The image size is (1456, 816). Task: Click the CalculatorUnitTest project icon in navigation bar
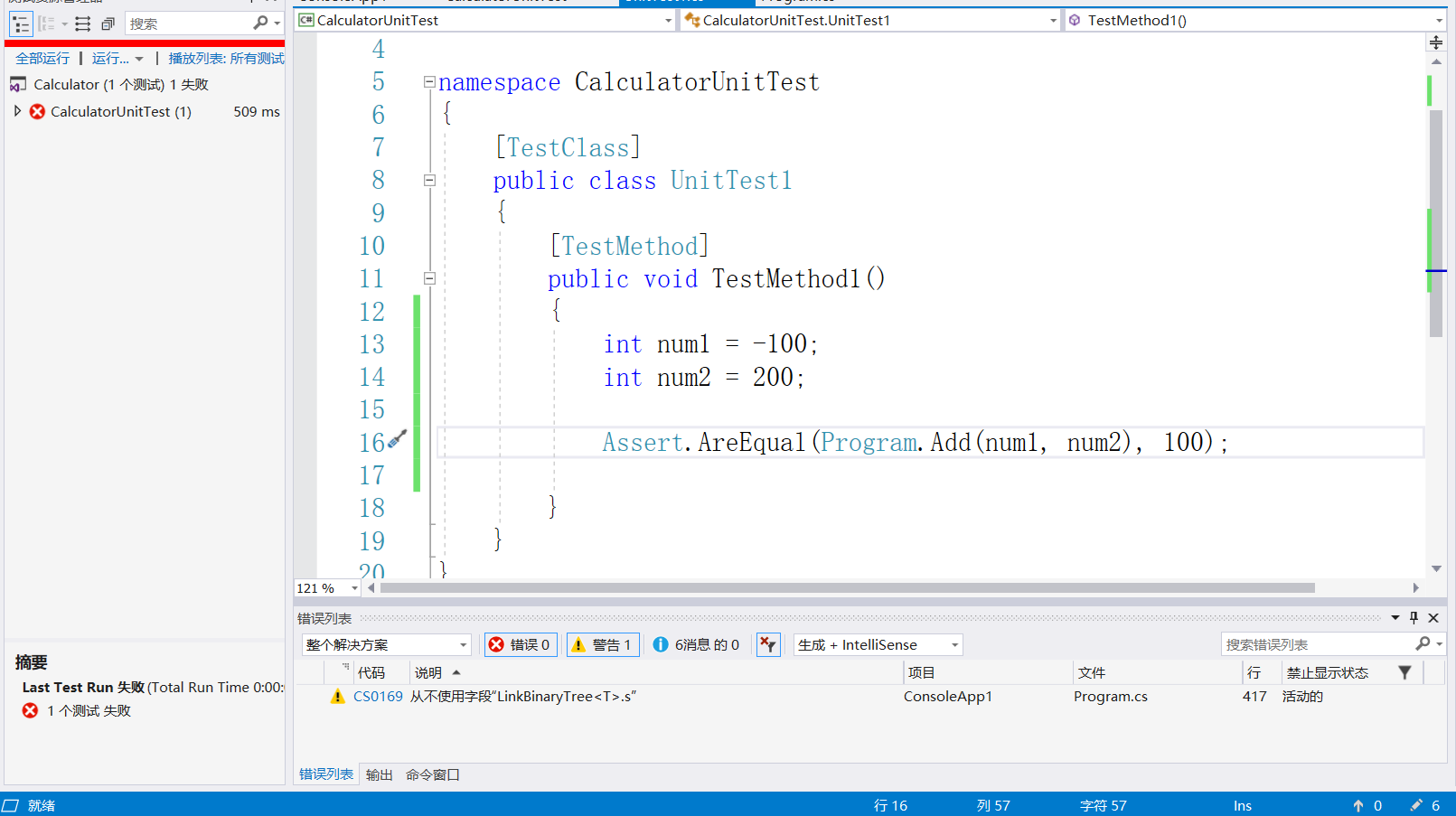point(306,20)
